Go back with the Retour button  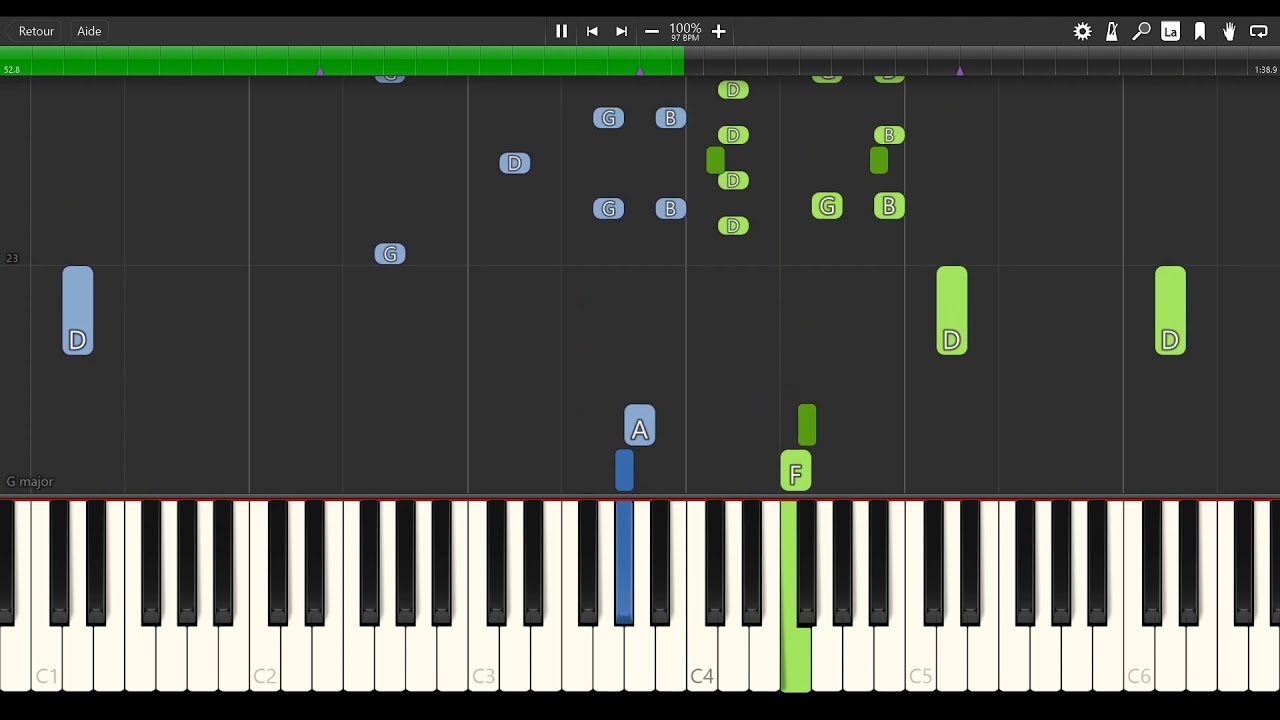click(36, 31)
